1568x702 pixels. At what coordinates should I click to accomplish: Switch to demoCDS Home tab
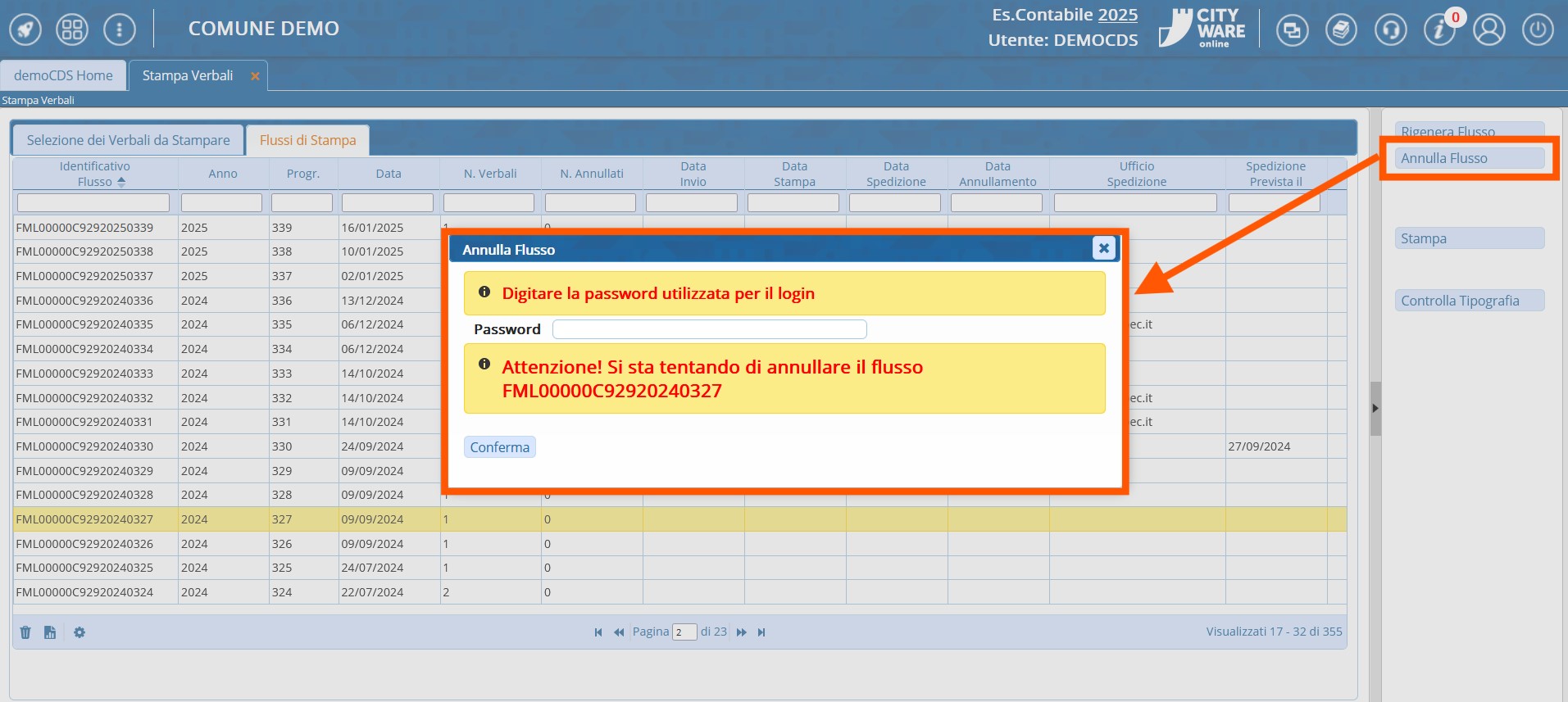click(x=63, y=75)
